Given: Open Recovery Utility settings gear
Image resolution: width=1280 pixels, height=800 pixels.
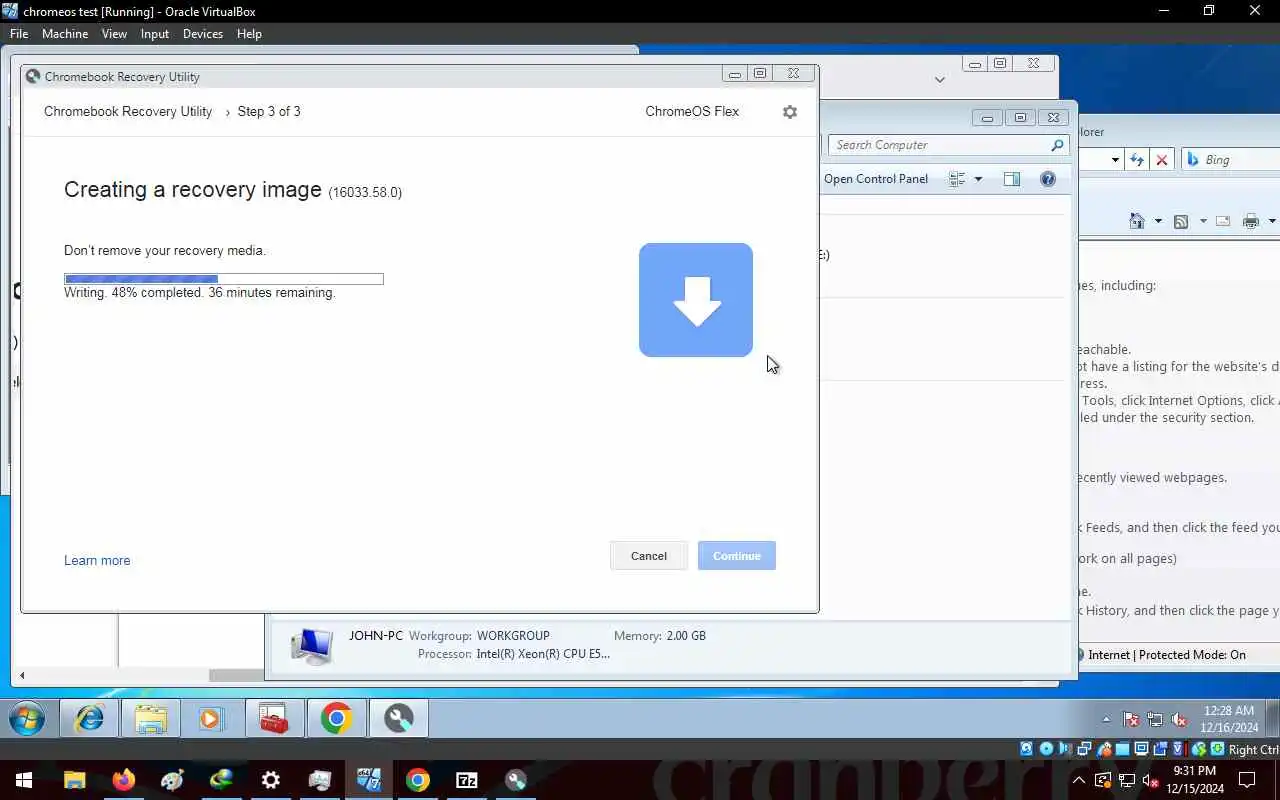Looking at the screenshot, I should (790, 112).
